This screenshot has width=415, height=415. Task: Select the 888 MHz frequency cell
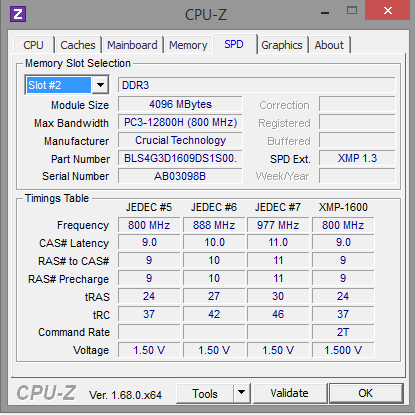tap(214, 225)
